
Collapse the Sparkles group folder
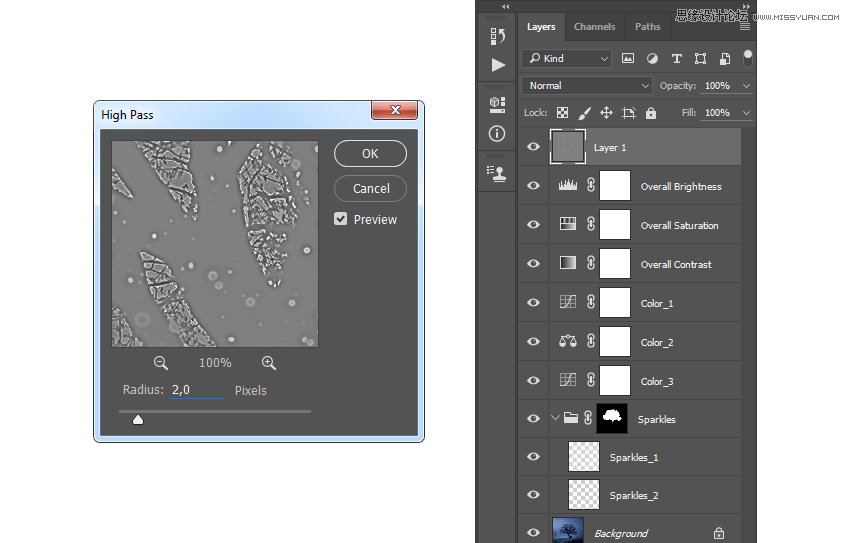555,419
